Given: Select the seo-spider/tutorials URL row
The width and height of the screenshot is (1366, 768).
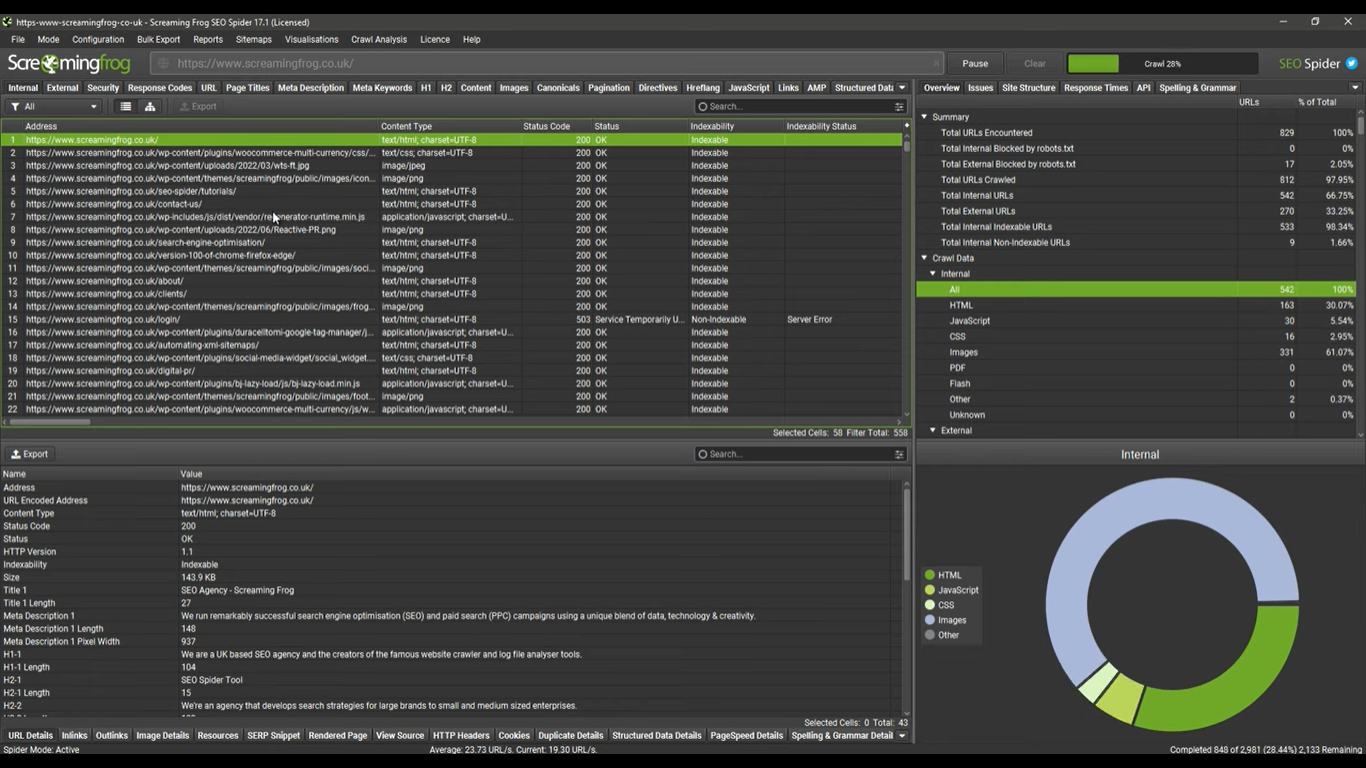Looking at the screenshot, I should coord(451,191).
